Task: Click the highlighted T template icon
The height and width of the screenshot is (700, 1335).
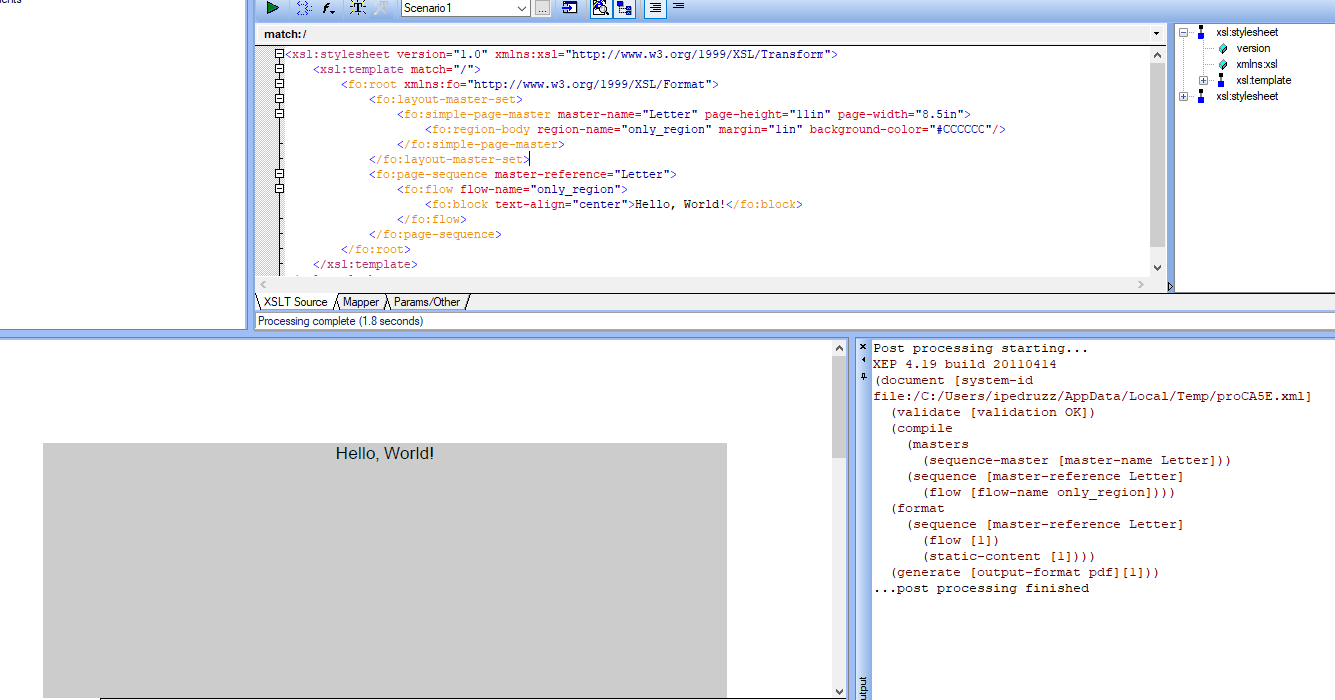Action: tap(358, 8)
